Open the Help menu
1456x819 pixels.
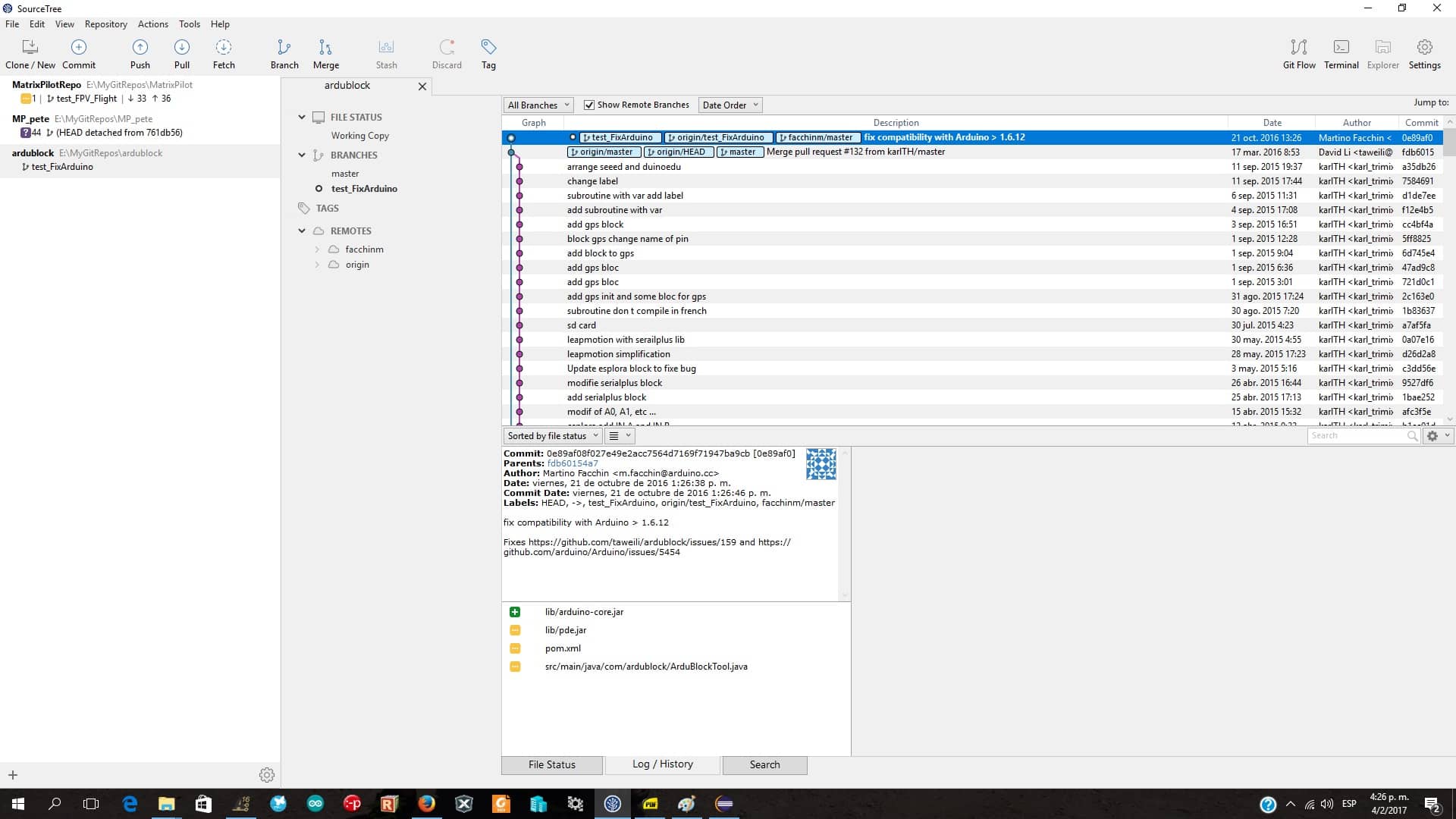220,24
